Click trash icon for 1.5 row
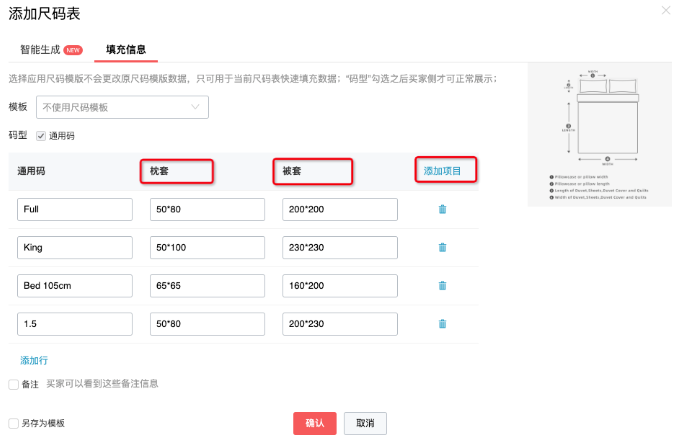 pos(442,323)
